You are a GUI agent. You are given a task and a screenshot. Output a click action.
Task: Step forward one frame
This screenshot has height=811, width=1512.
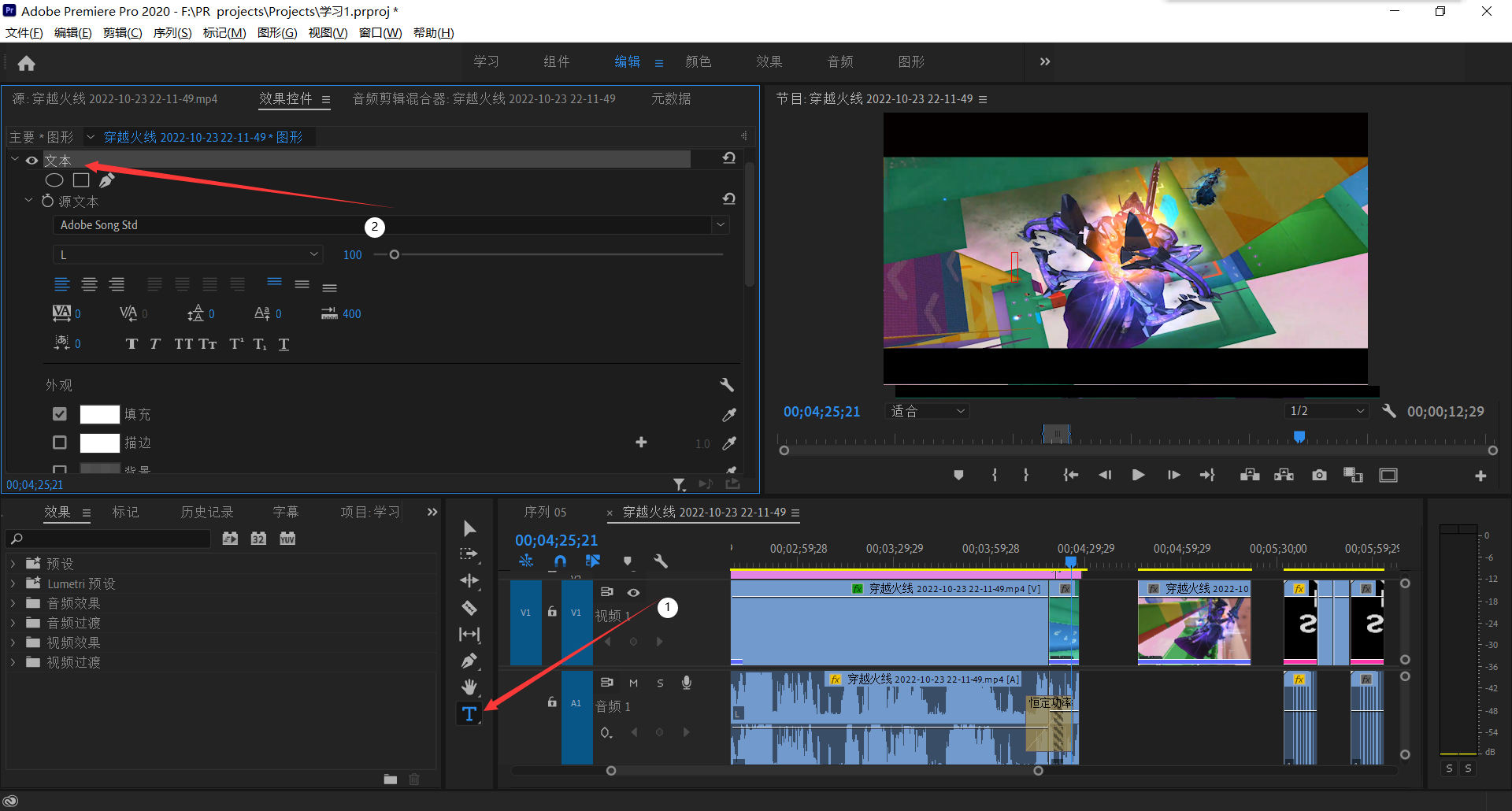[1173, 475]
